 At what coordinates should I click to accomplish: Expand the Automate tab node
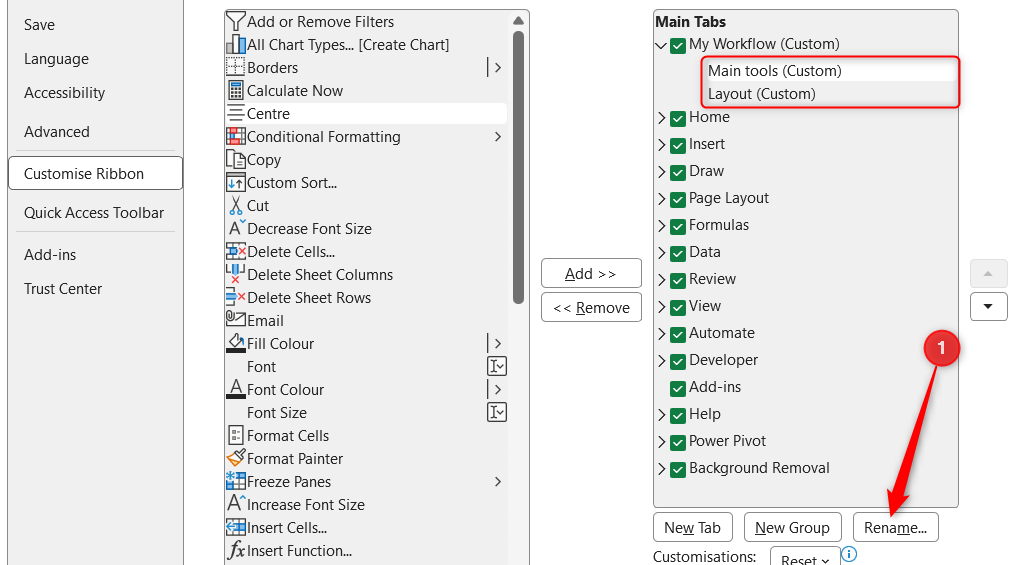661,334
